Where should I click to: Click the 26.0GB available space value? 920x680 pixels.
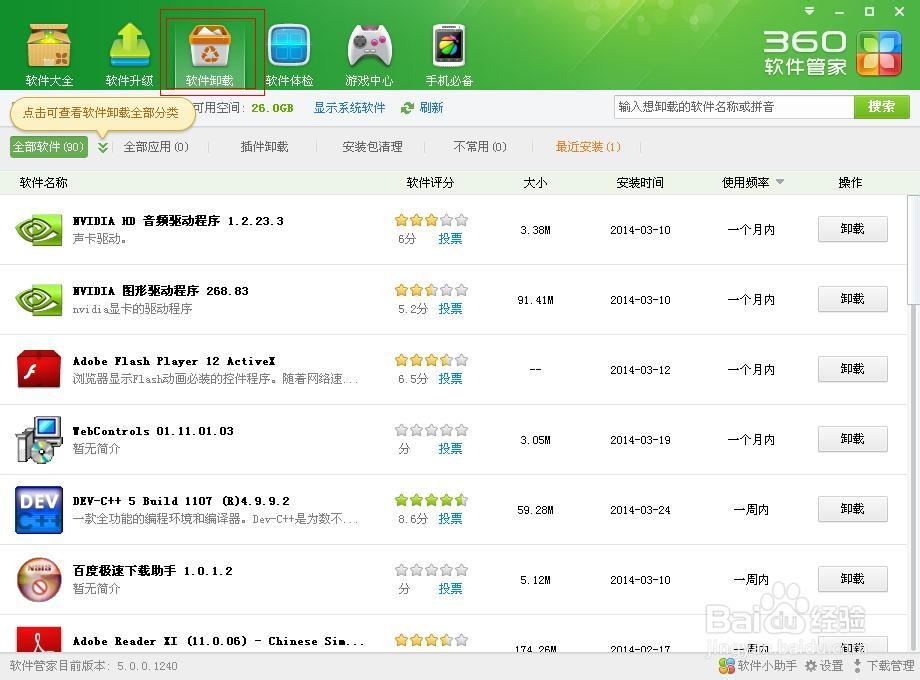[272, 108]
